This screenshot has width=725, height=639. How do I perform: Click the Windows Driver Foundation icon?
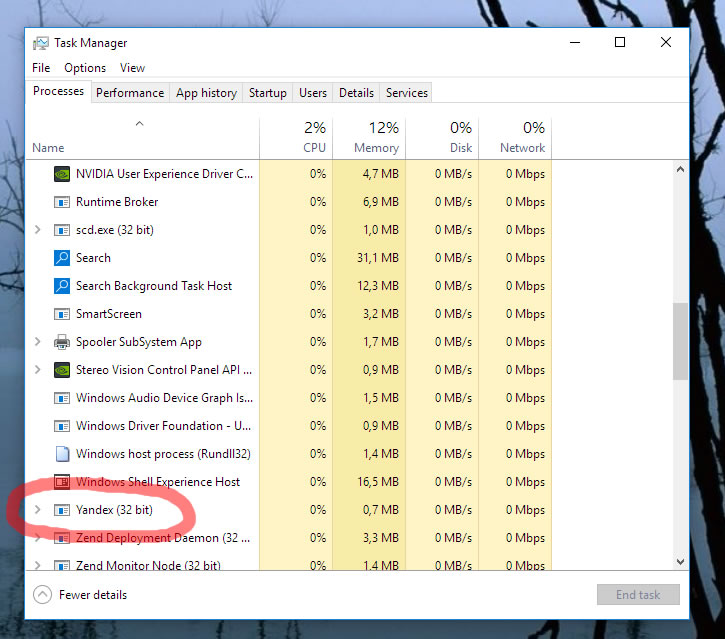click(61, 426)
